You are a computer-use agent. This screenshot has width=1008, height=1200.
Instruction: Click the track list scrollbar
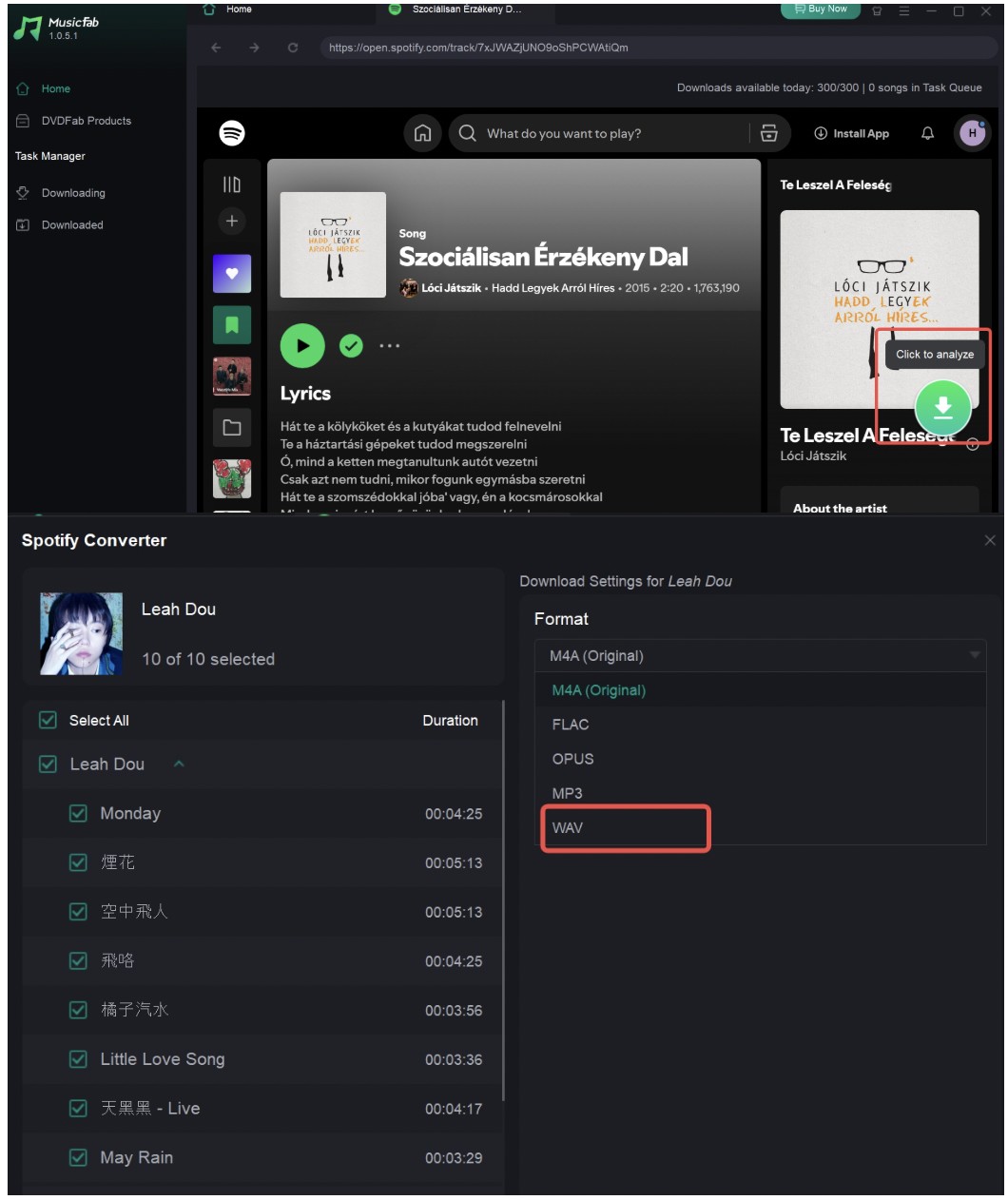502,901
